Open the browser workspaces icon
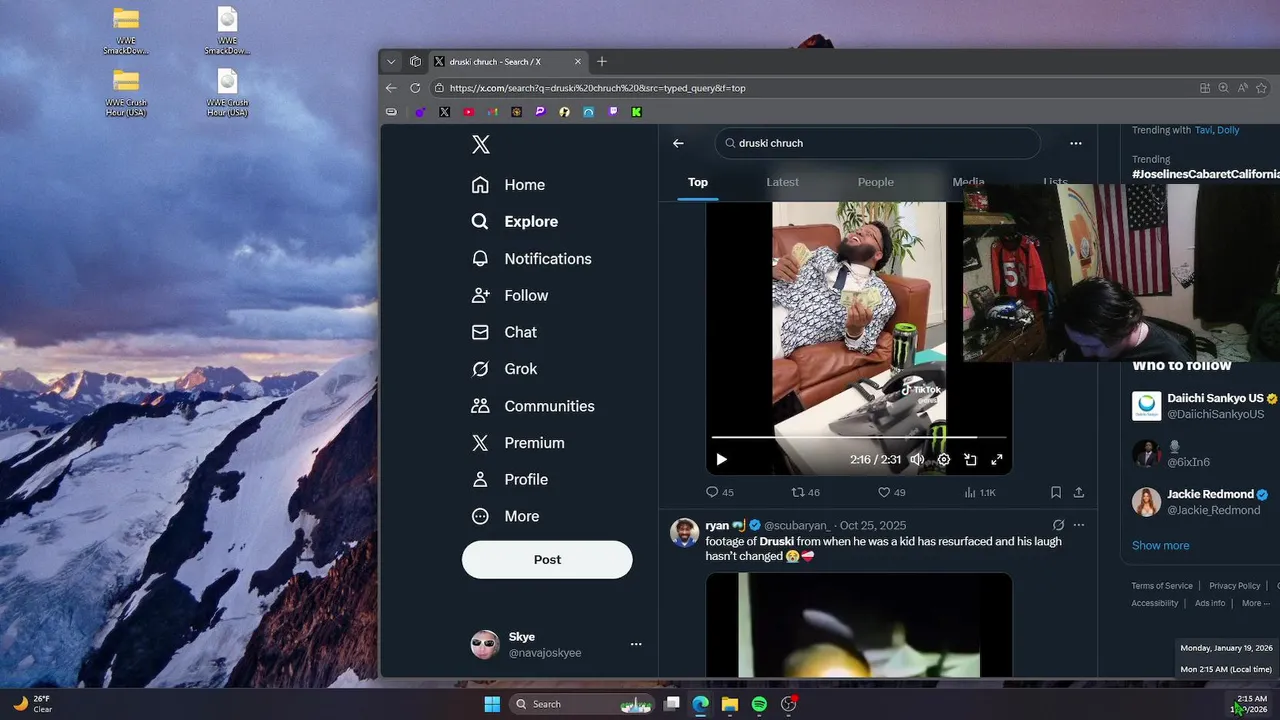 click(416, 61)
